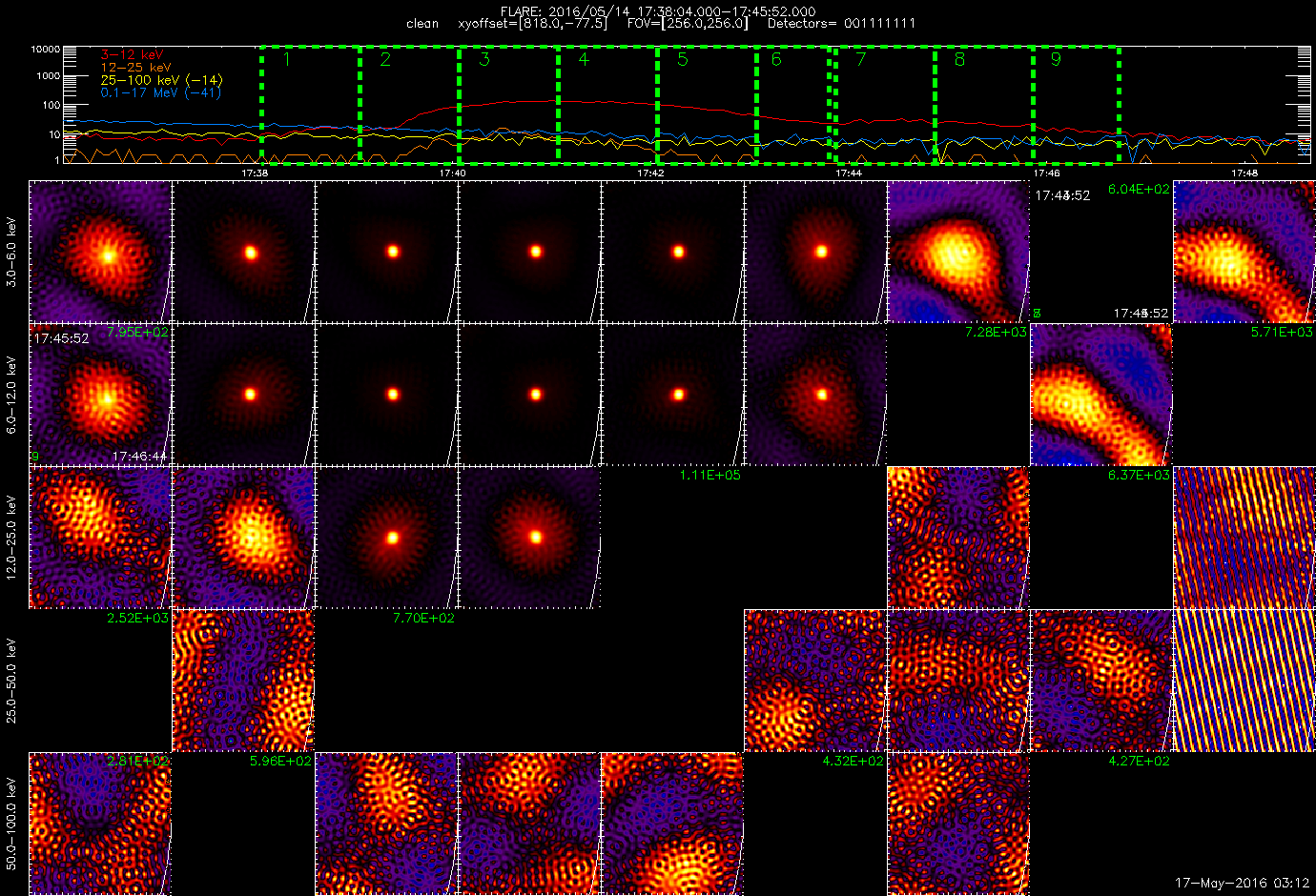Click the xyoffset=[818.0,-77.5] header text

(x=532, y=24)
